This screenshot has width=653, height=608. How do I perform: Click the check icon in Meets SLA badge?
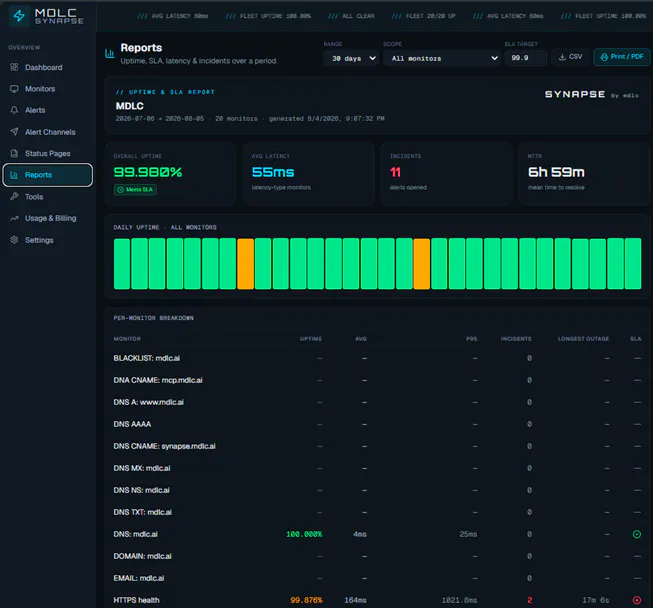point(120,190)
